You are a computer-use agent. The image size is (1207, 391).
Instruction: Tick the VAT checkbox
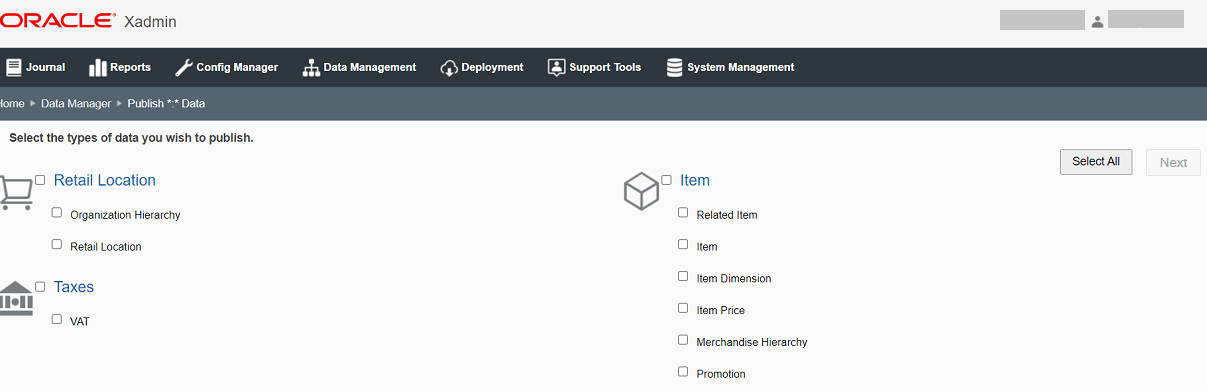(x=57, y=319)
